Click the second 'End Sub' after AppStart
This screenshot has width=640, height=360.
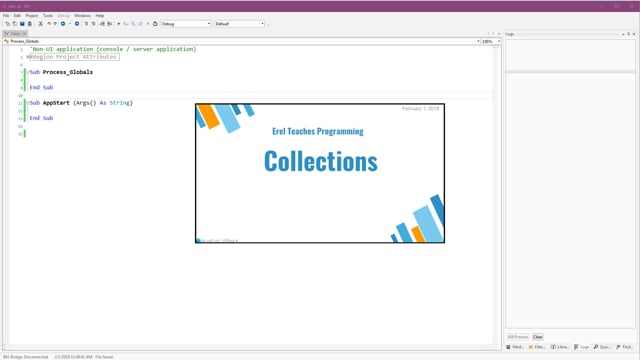coord(41,118)
